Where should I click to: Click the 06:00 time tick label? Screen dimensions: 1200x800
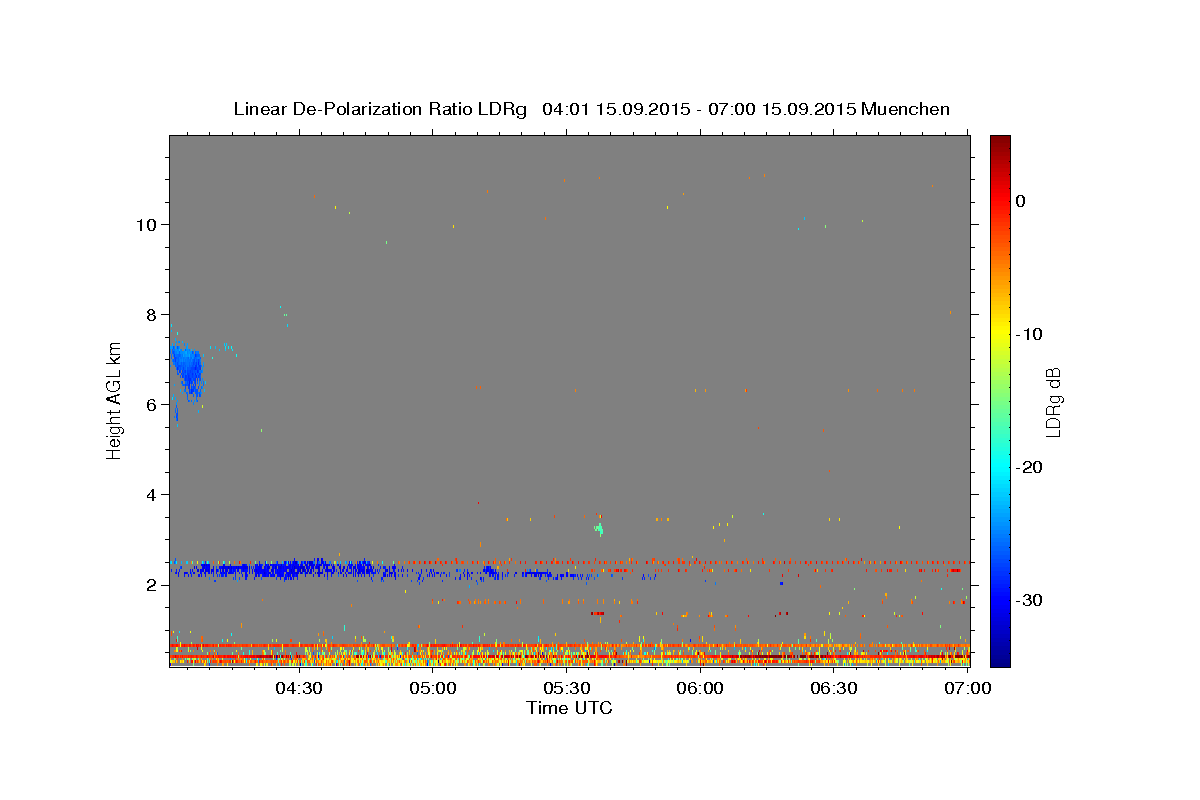(x=700, y=688)
